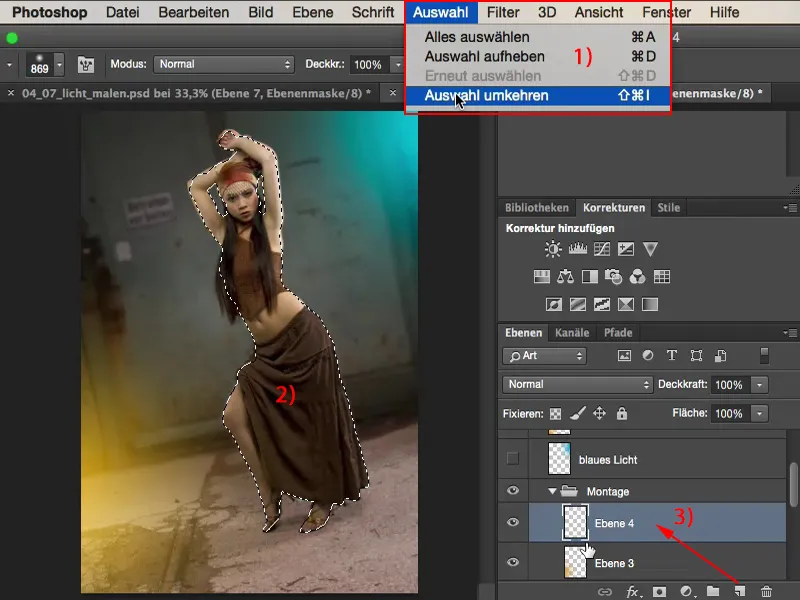Select the Ebene 3 layer thumbnail
800x600 pixels.
pyautogui.click(x=576, y=562)
